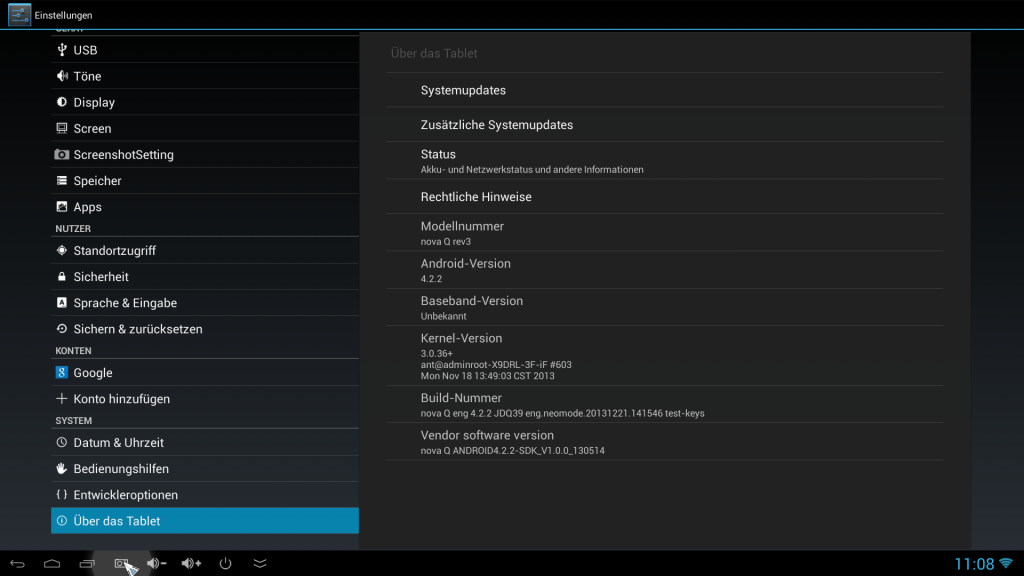Tap the clock icon beside Datum & Uhrzeit
This screenshot has height=576, width=1024.
62,442
